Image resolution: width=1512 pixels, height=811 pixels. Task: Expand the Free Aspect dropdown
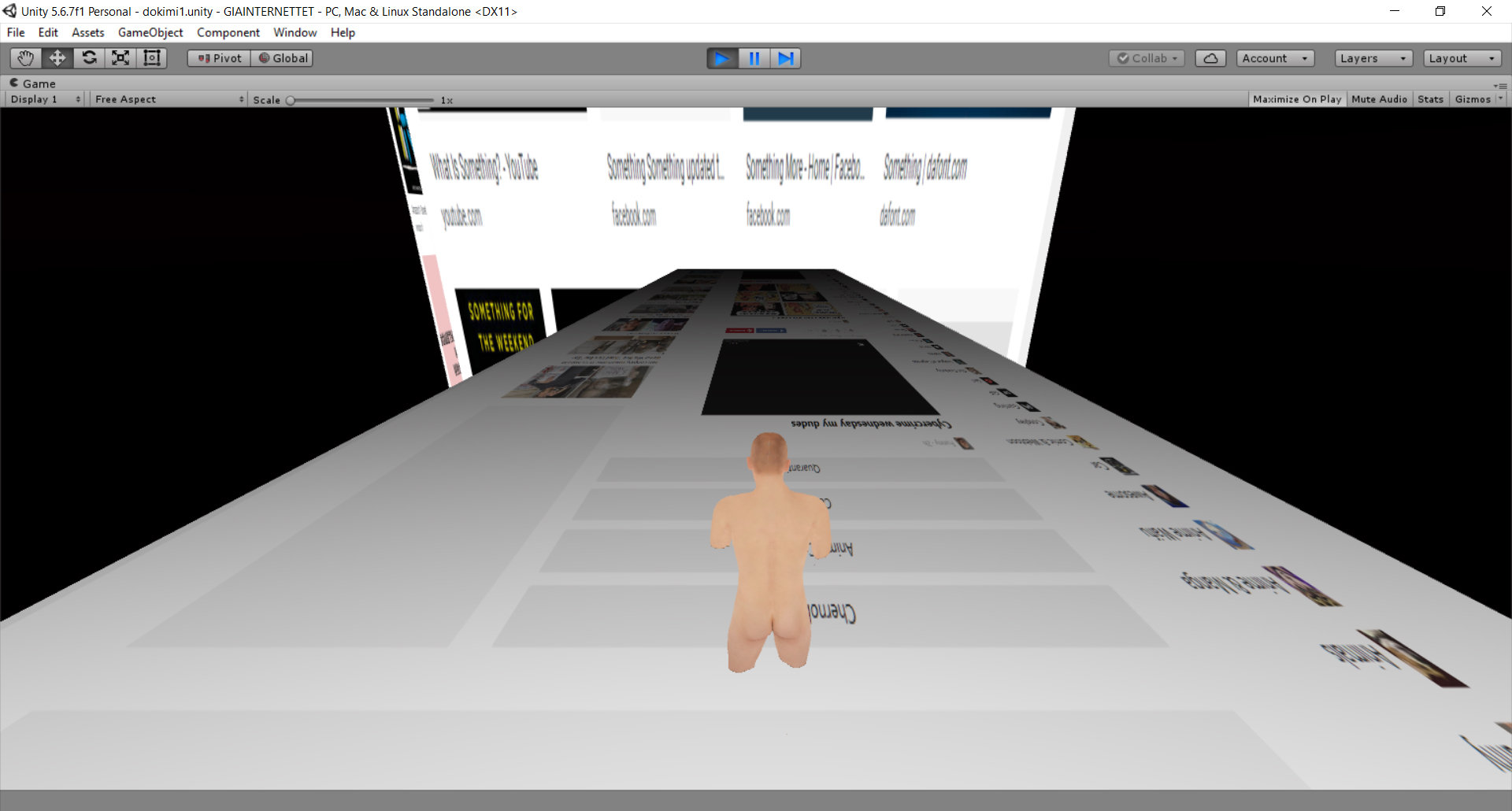169,99
